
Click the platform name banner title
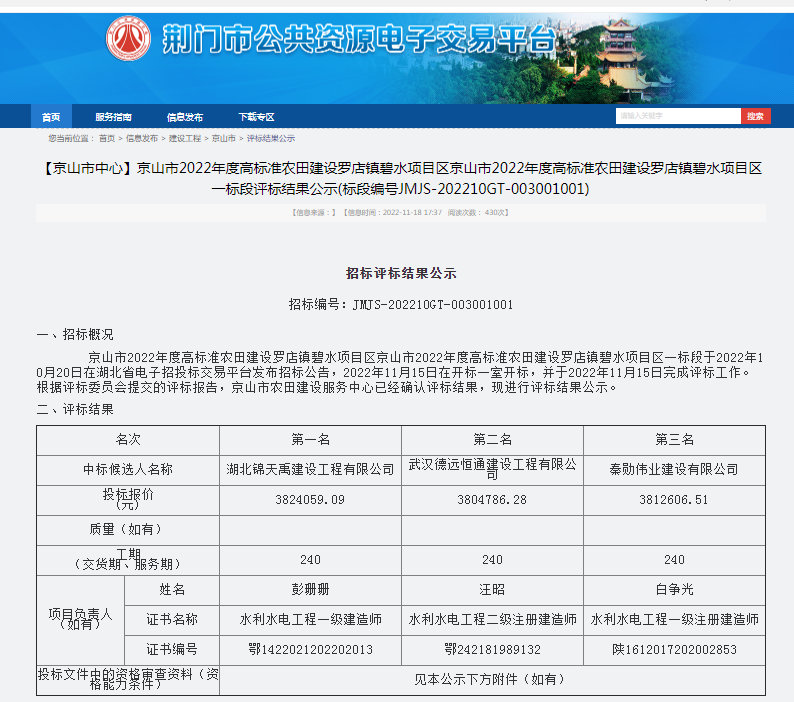pyautogui.click(x=358, y=40)
